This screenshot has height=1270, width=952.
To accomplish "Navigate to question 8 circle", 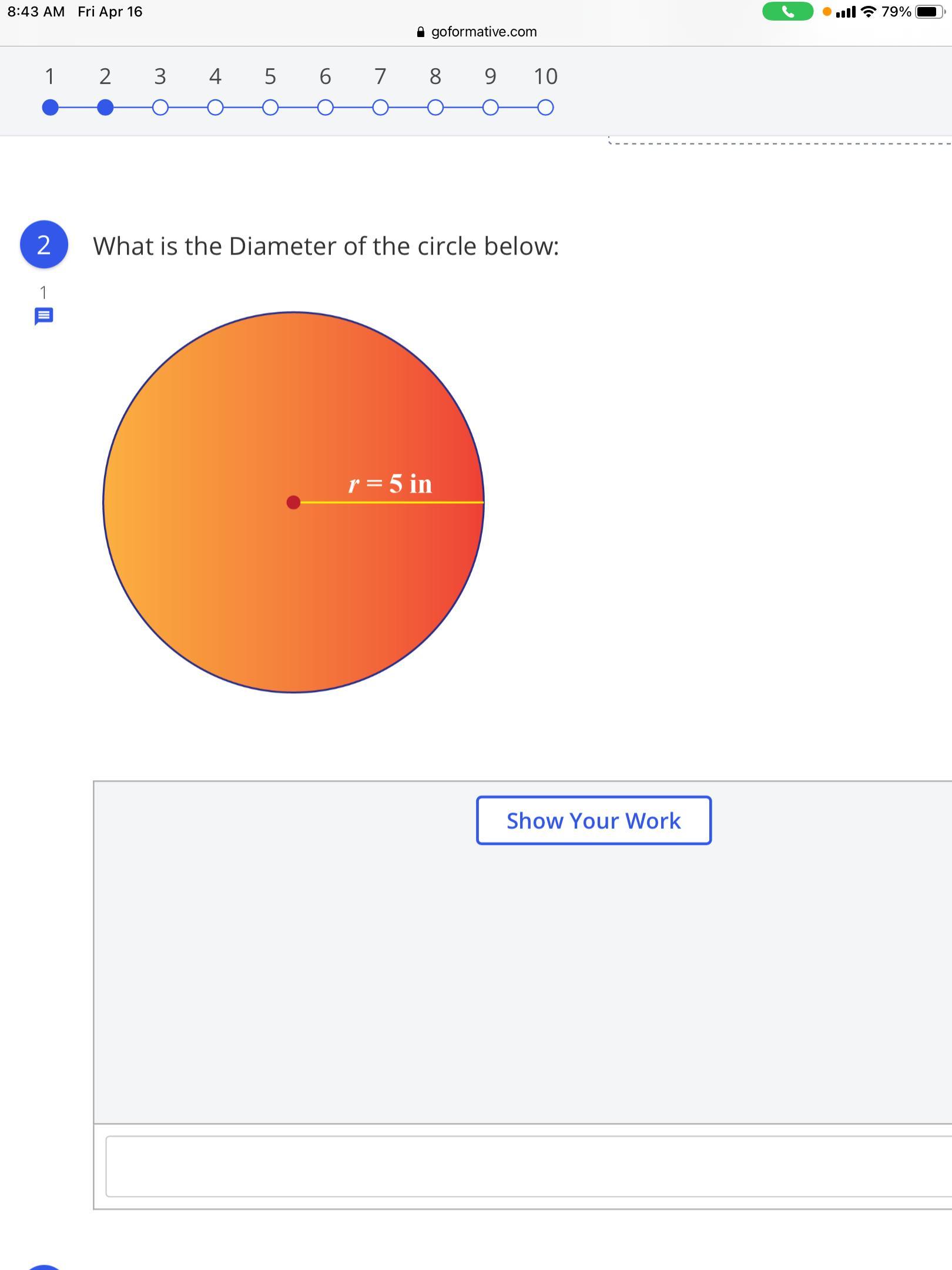I will [435, 108].
